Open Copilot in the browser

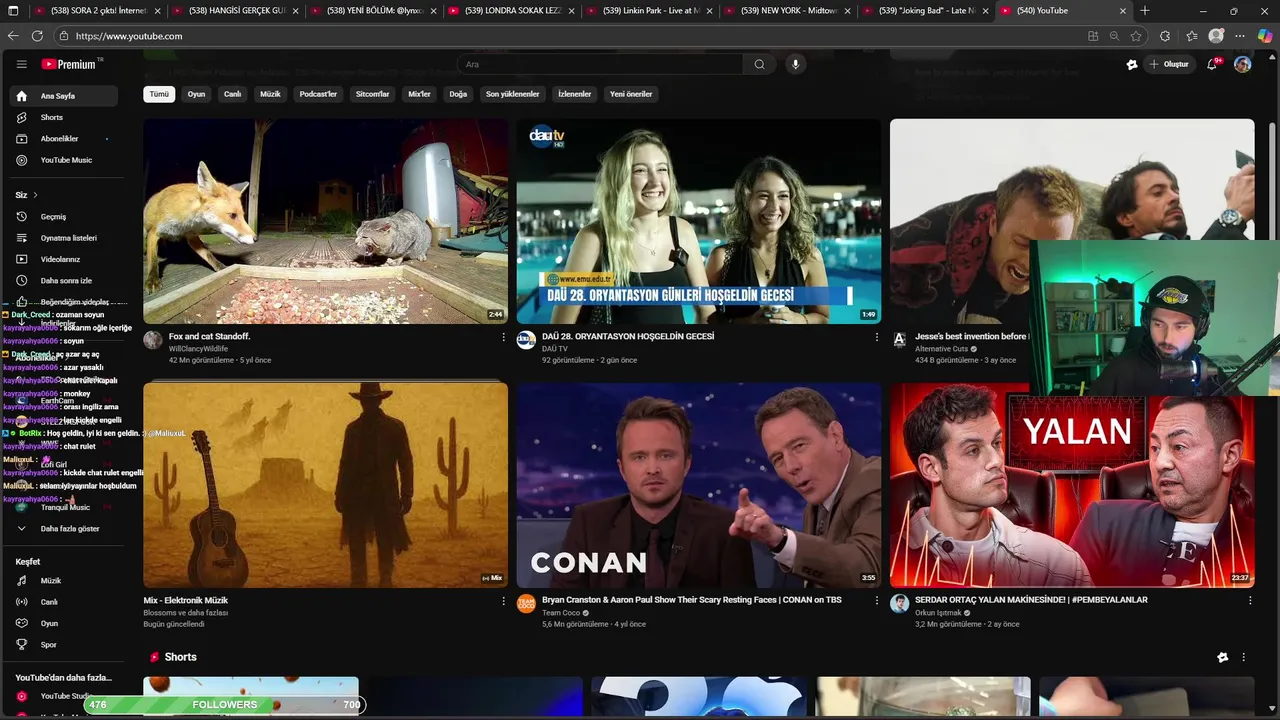pyautogui.click(x=1265, y=36)
